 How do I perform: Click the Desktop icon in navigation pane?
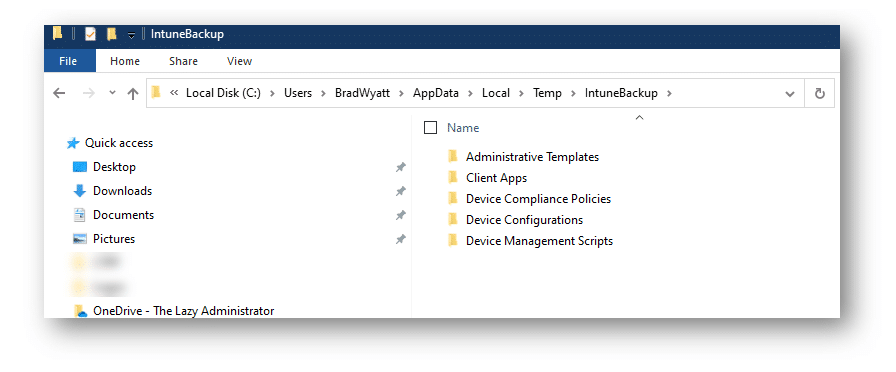[79, 167]
